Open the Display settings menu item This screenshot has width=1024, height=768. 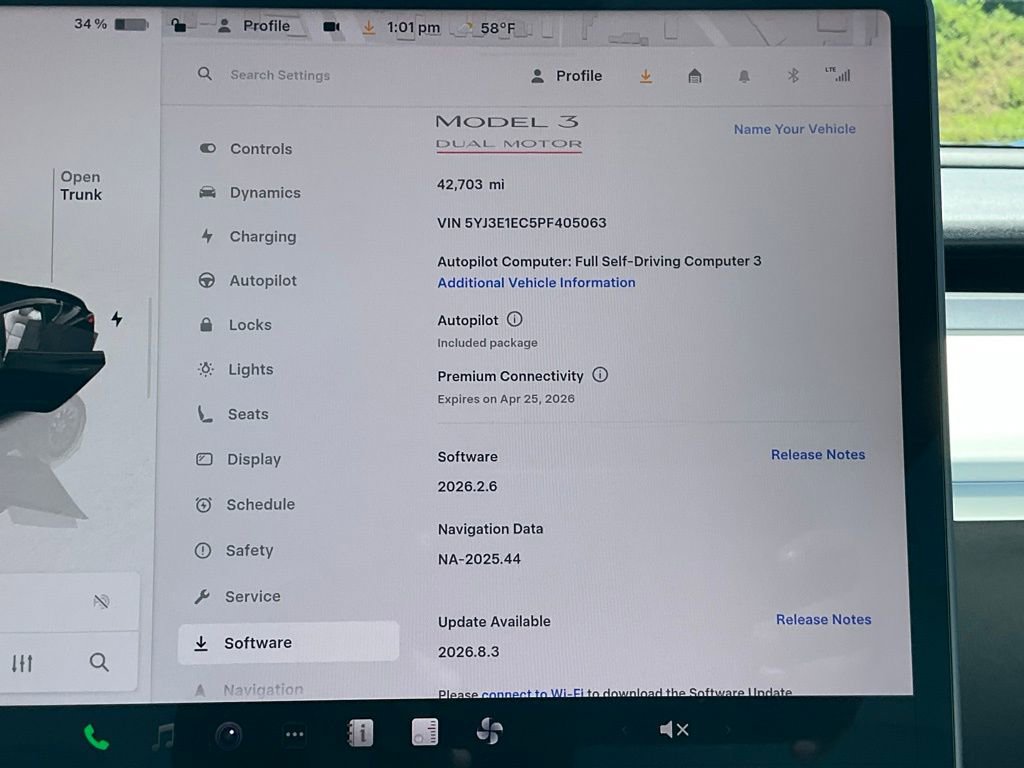tap(254, 459)
